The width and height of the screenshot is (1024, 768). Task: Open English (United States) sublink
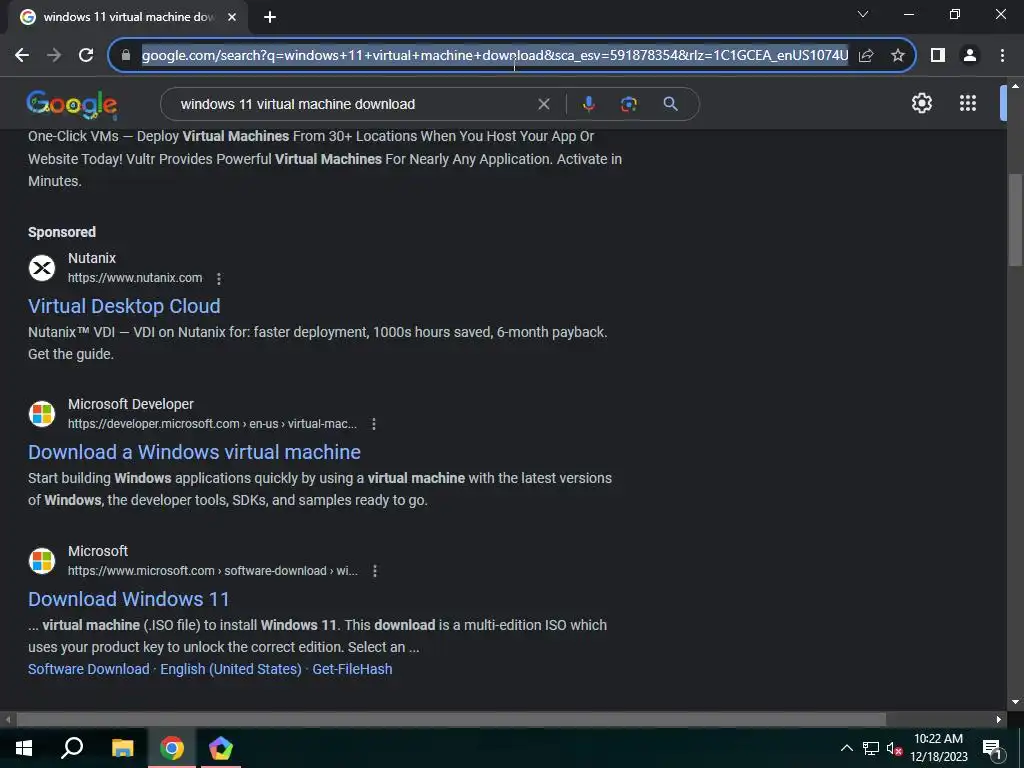coord(231,669)
